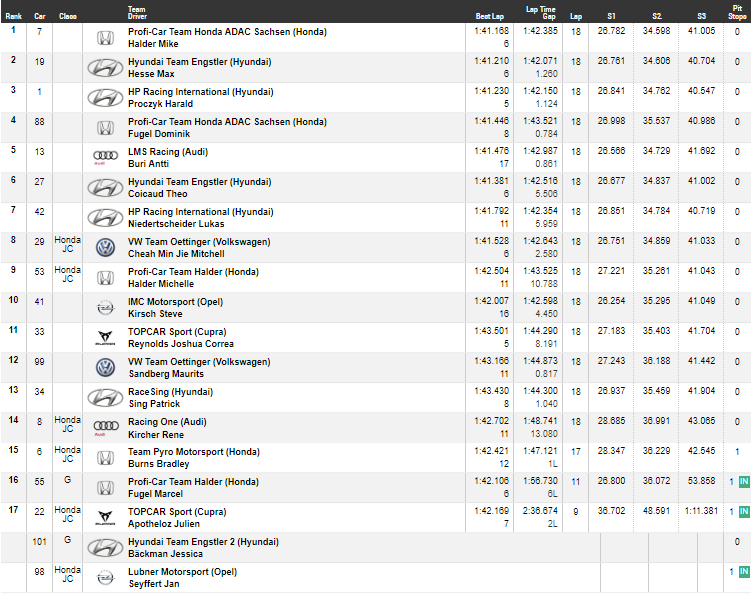753x597 pixels.
Task: Click the Hyundai logo next to Hesse Max
Action: click(105, 68)
